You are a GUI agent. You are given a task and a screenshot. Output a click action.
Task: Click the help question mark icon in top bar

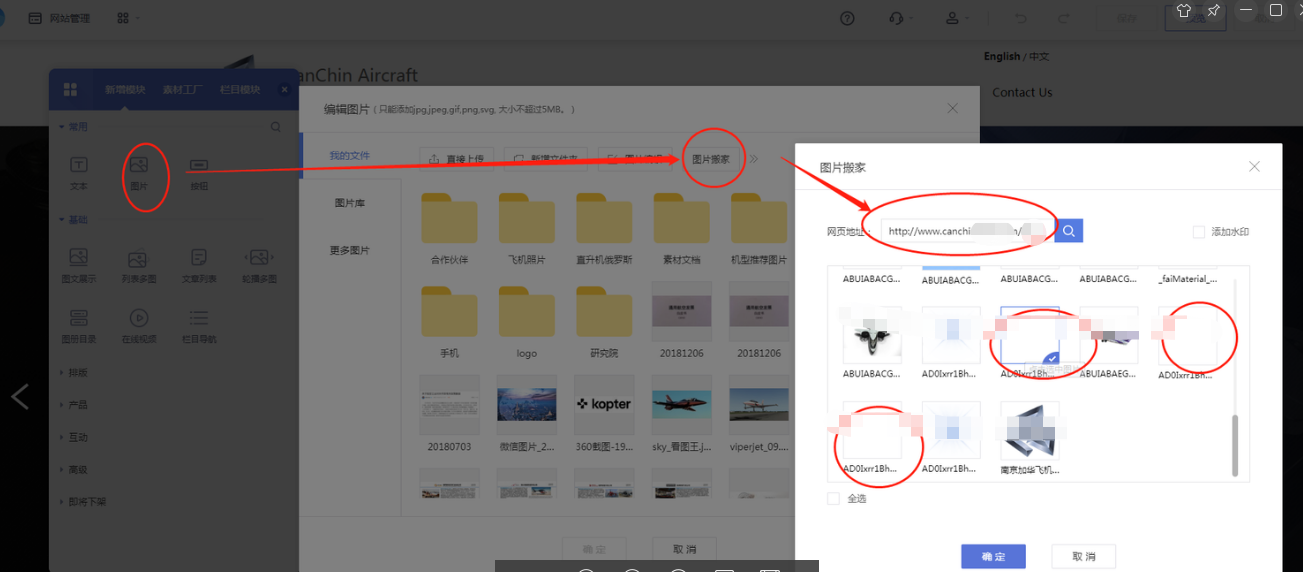pyautogui.click(x=847, y=18)
